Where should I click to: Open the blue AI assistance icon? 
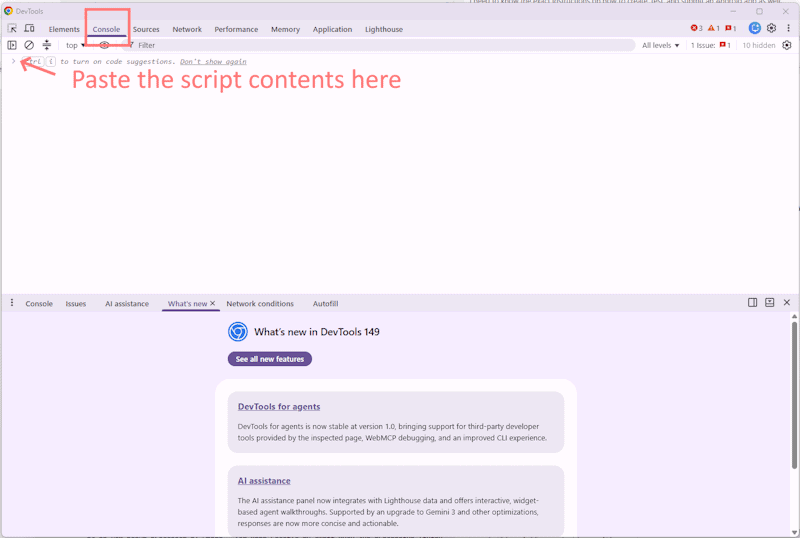(x=755, y=28)
